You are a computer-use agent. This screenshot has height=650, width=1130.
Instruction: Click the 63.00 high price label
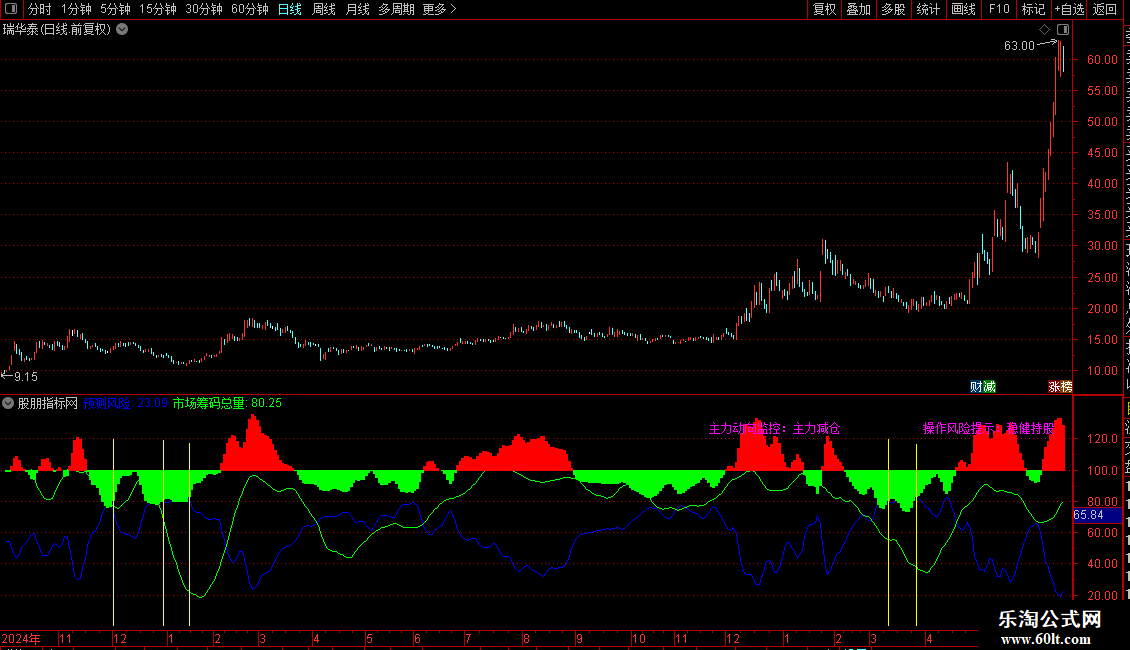click(1019, 45)
